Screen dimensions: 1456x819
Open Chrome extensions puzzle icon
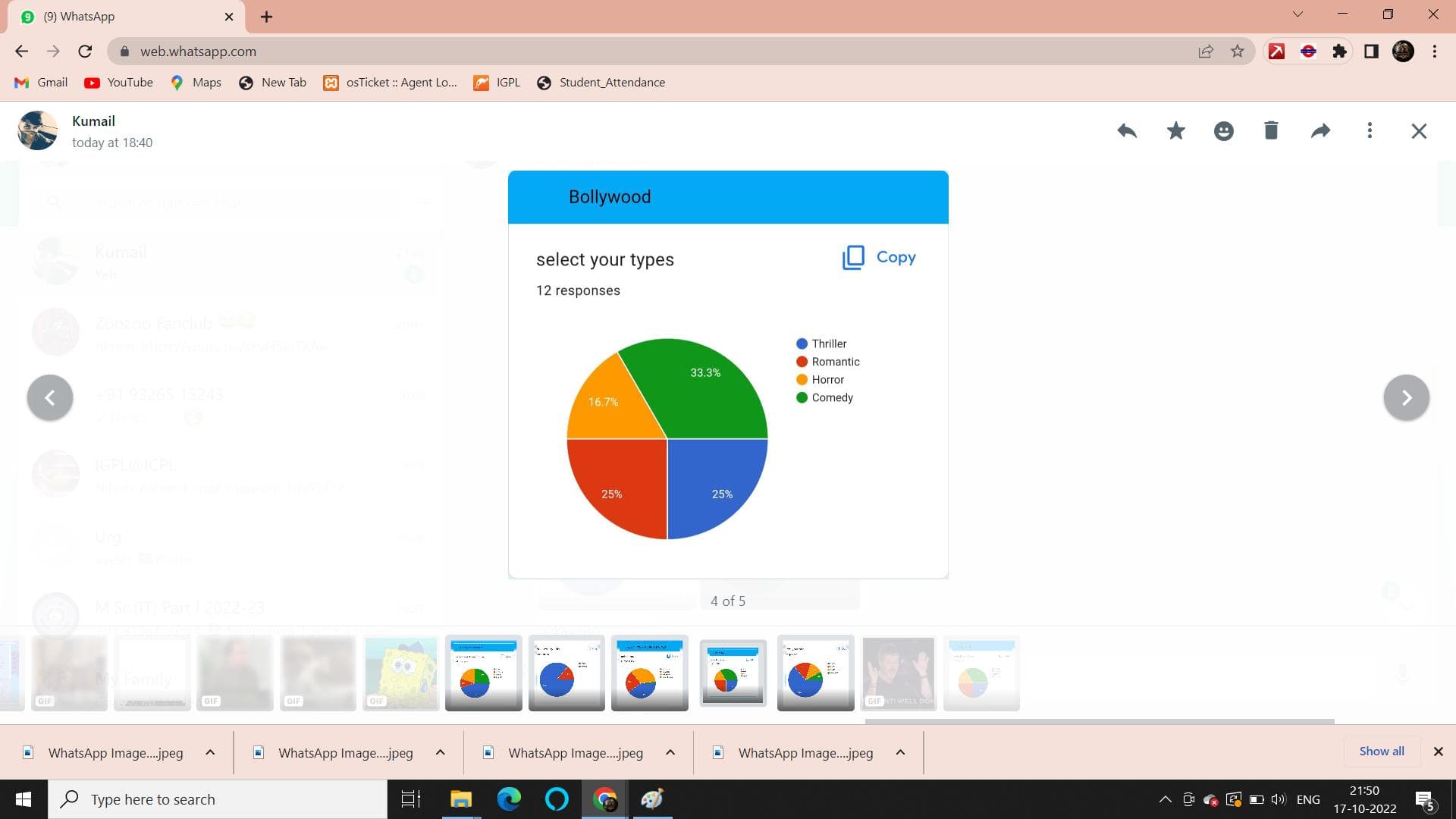1340,52
